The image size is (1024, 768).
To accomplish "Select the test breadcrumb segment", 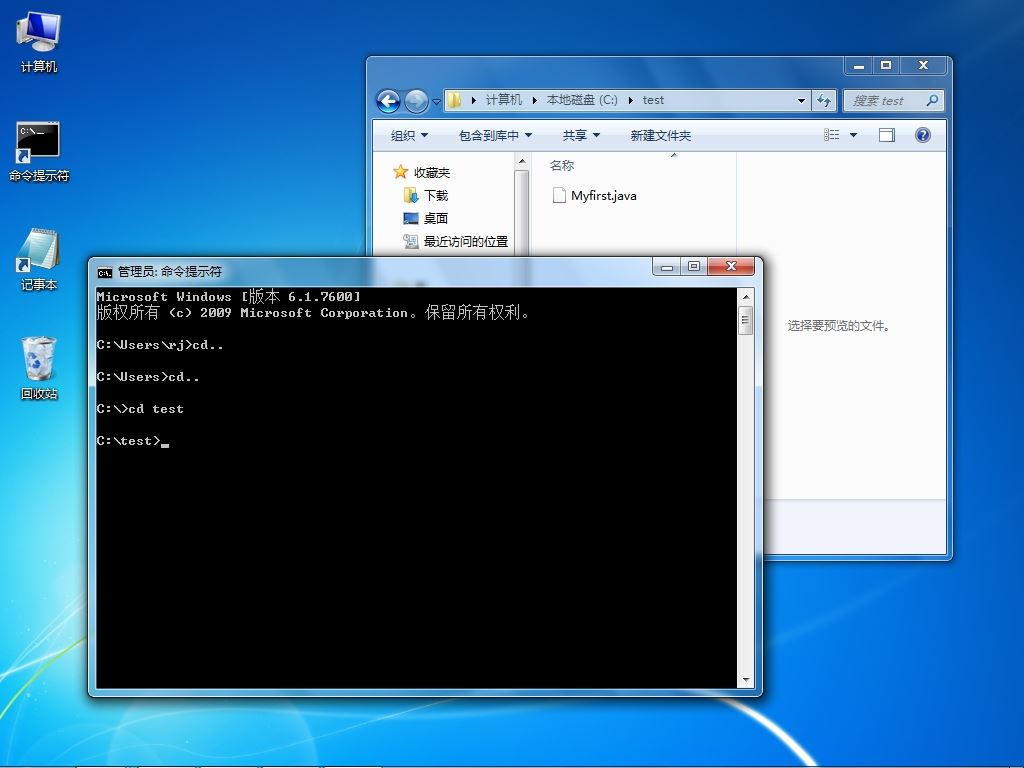I will click(x=653, y=100).
